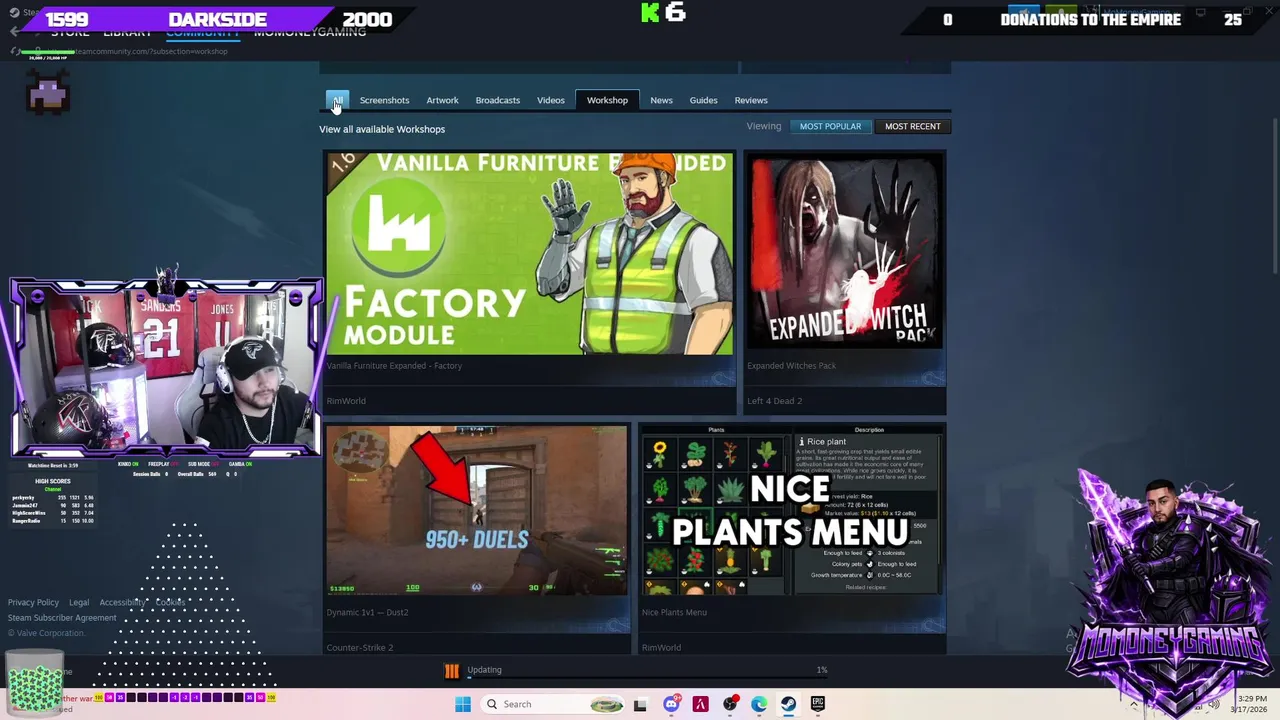Open Left 4 Dead 2 game link
Screen dimensions: 1280x720
[x=774, y=401]
